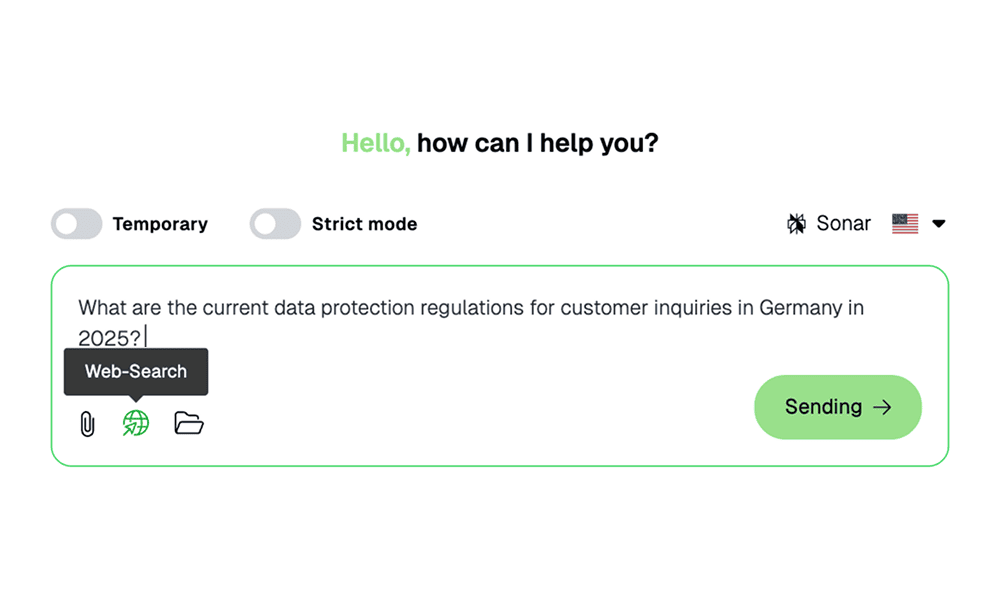Submit the question with the Sending arrow button
Image resolution: width=1000 pixels, height=600 pixels.
coord(838,407)
